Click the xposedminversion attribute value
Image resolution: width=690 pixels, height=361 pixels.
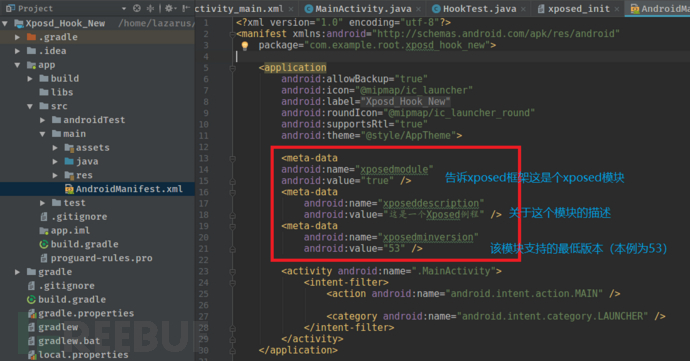coord(428,237)
